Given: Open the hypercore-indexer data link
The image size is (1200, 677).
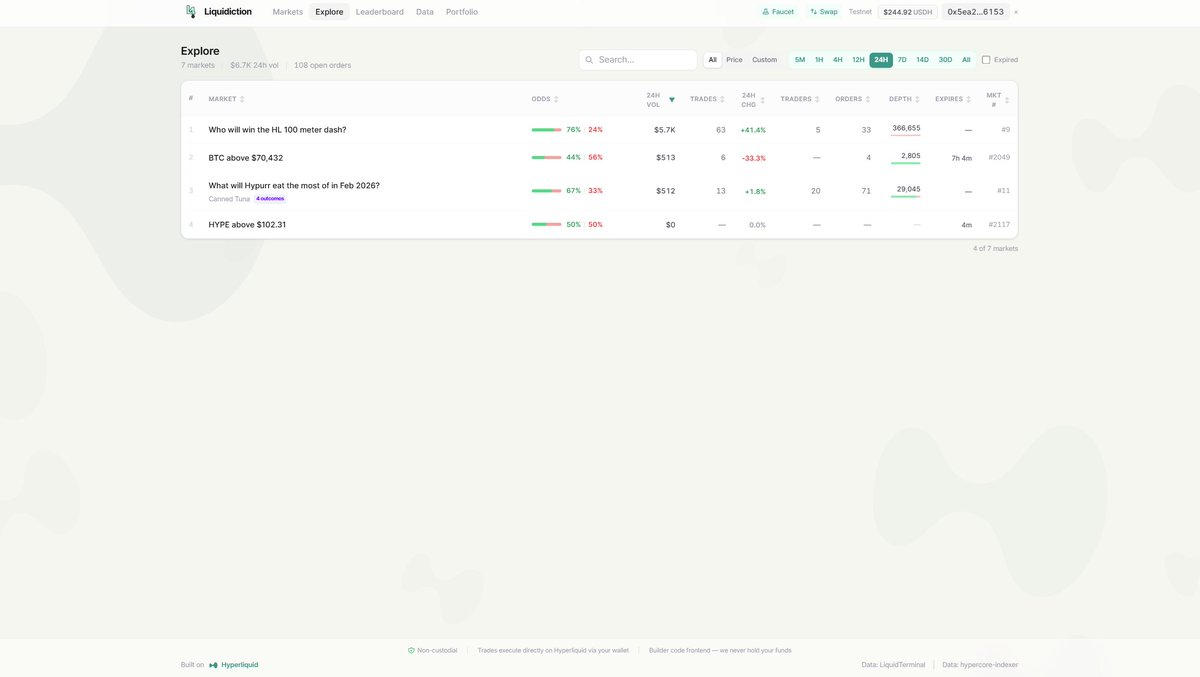Looking at the screenshot, I should click(x=980, y=665).
